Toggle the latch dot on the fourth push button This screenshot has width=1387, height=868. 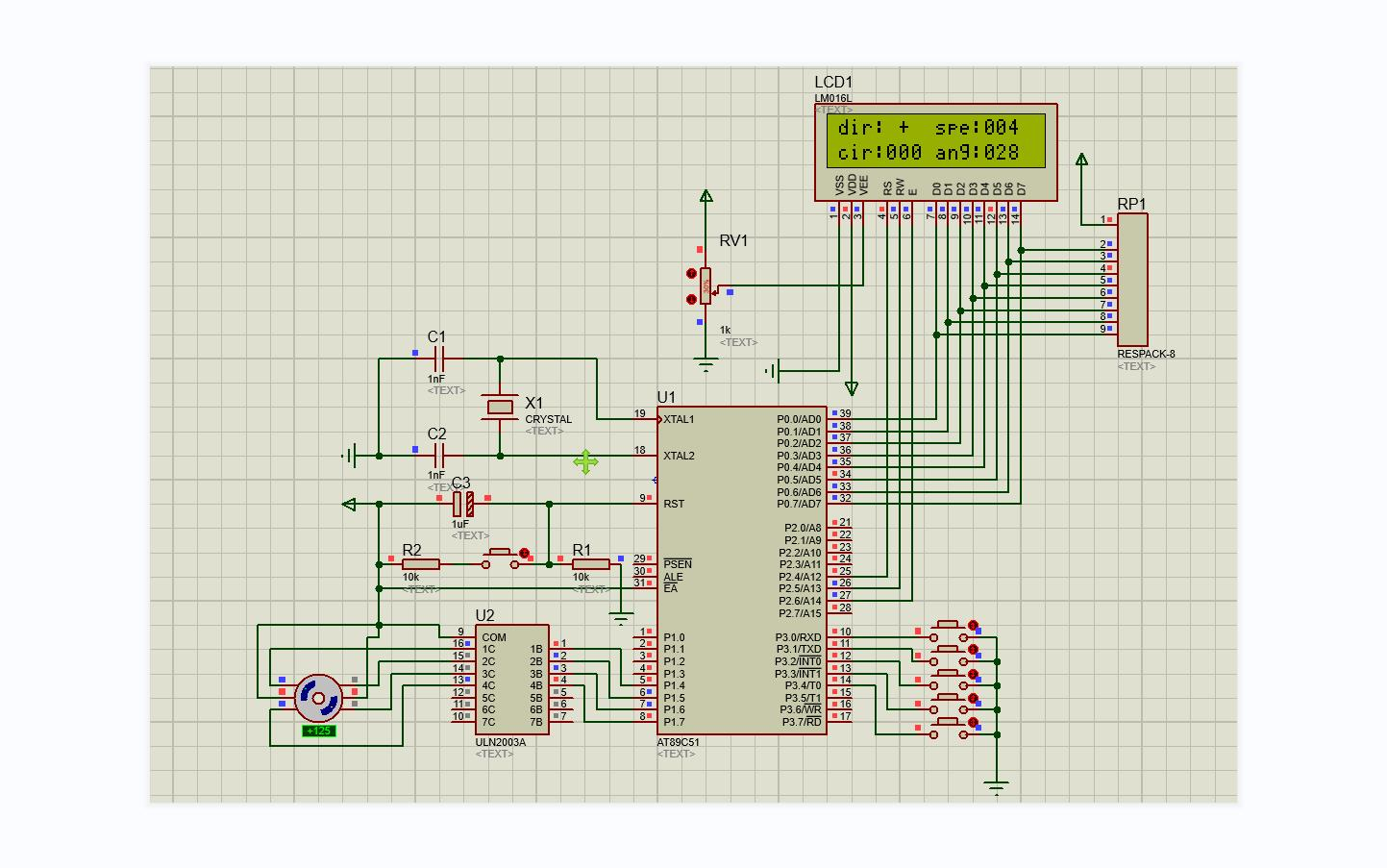(973, 698)
